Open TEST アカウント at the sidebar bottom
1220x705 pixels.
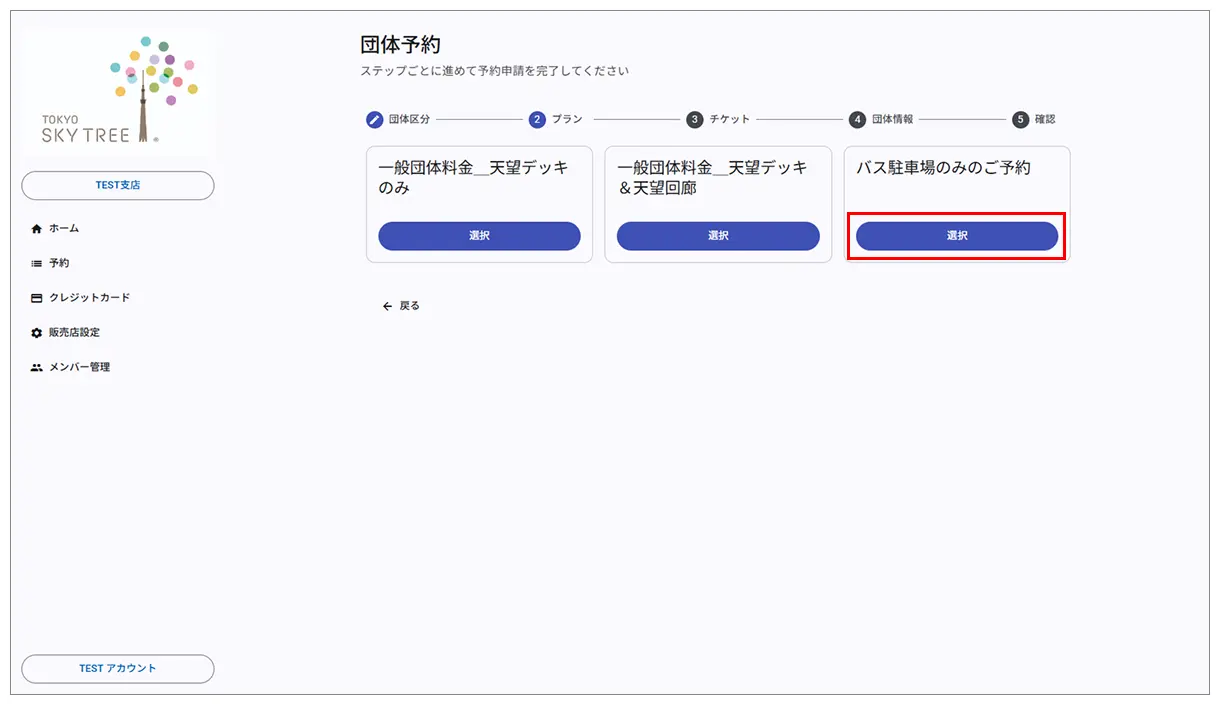coord(117,669)
